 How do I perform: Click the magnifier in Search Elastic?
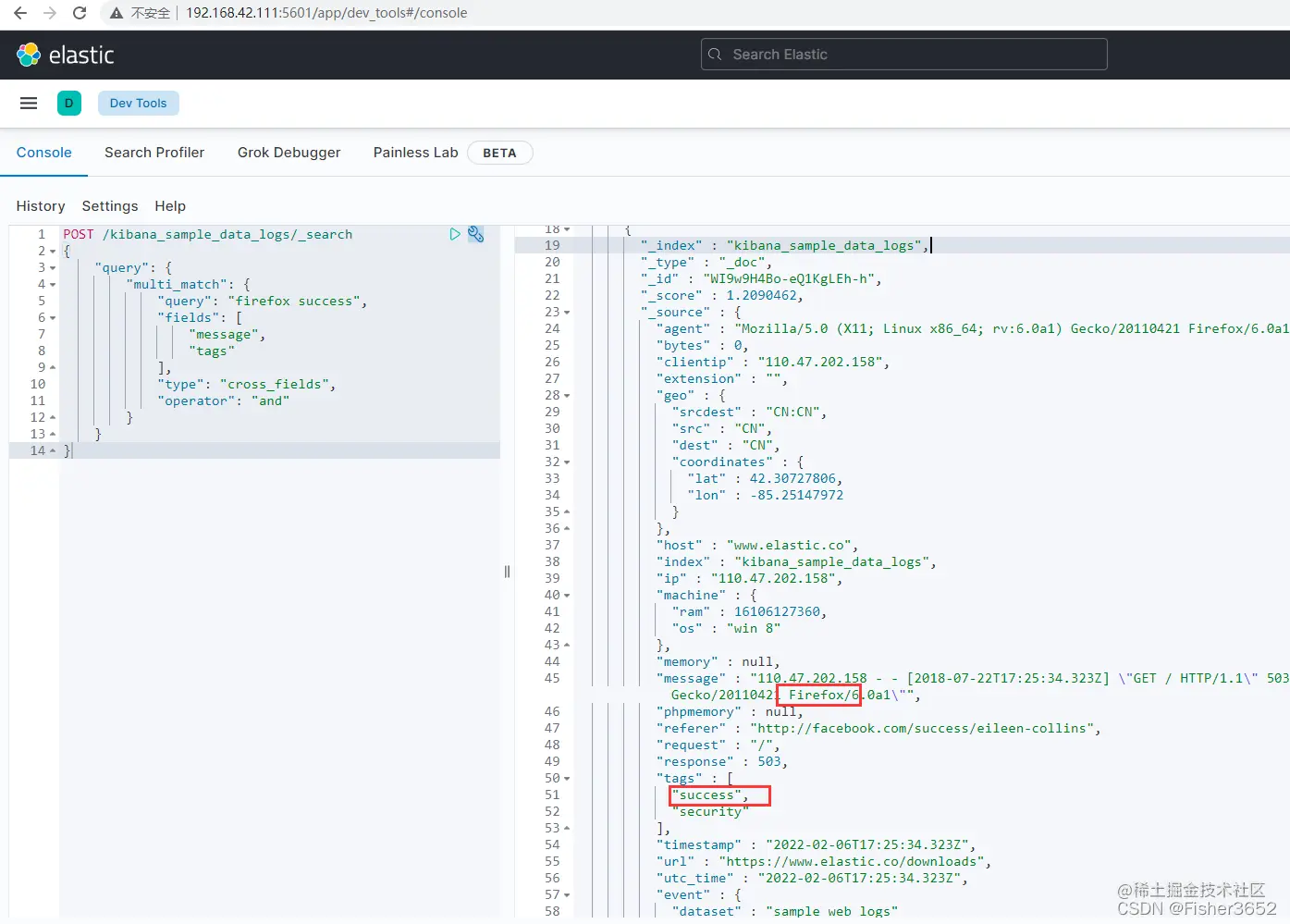point(715,55)
